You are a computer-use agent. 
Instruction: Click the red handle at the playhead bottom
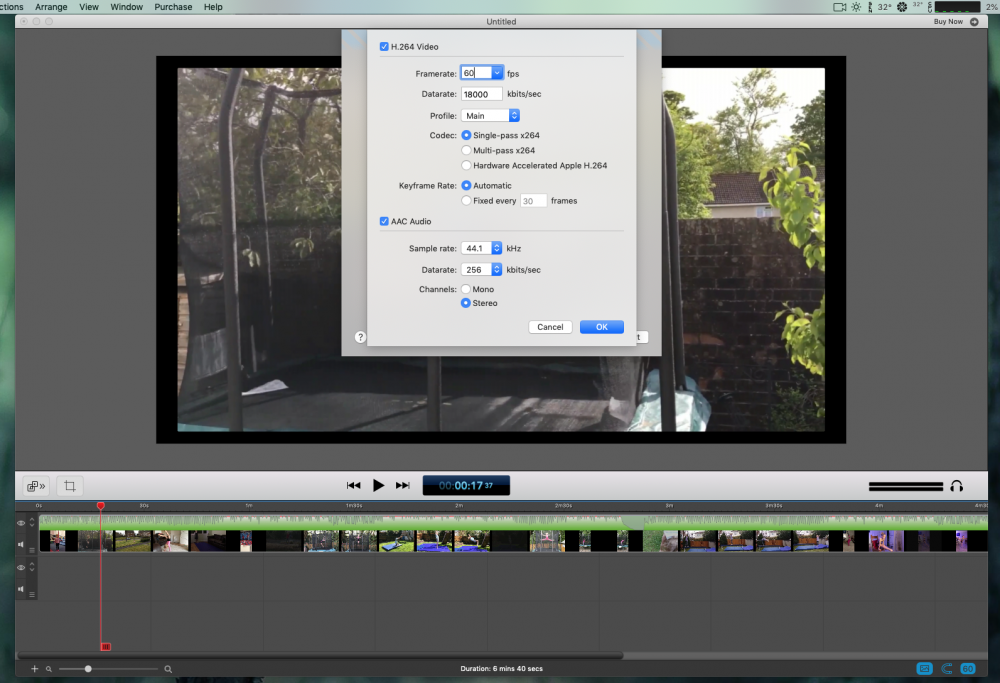point(106,647)
